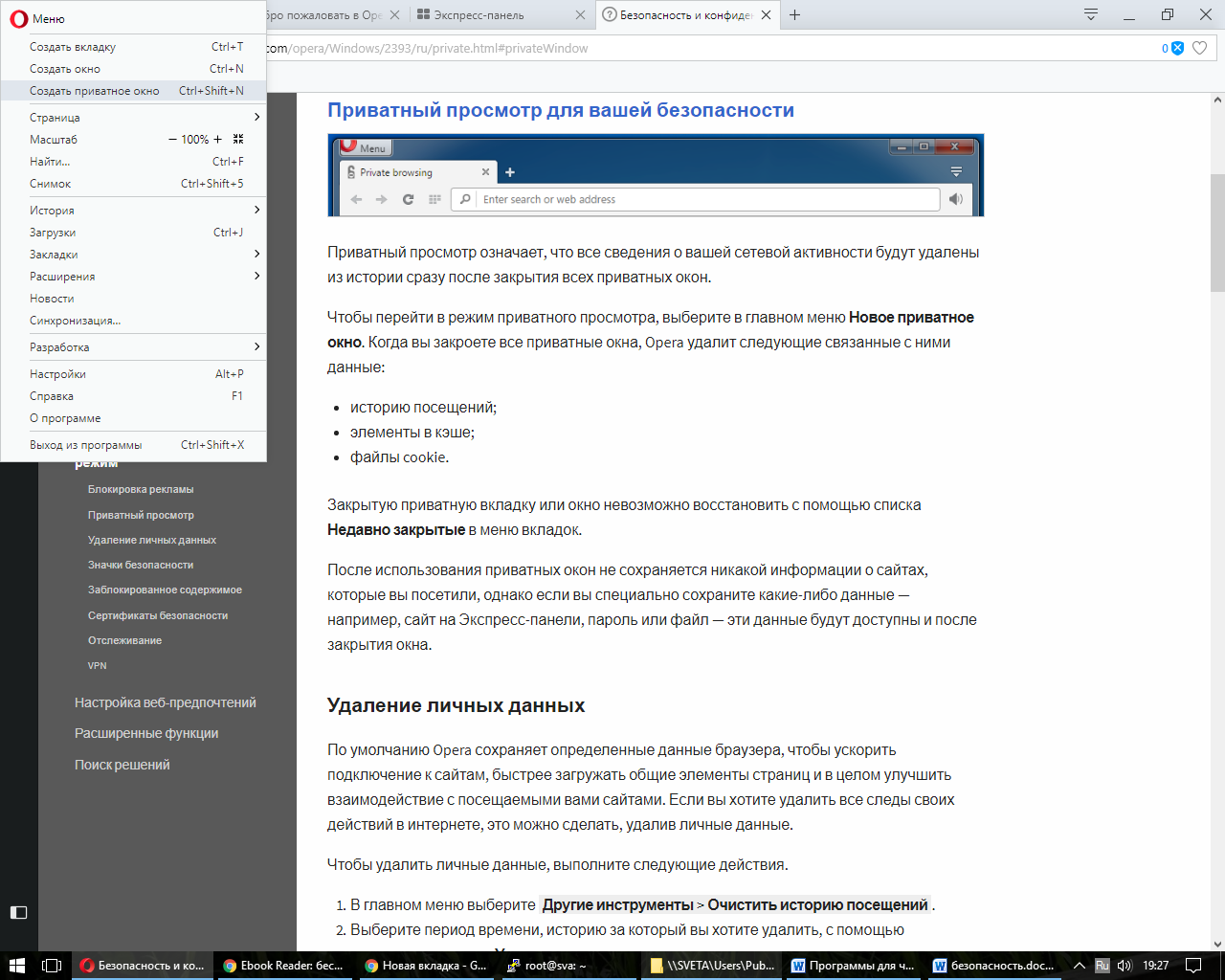Switch to Ebook Reader Chrome taskbar window

coord(283,966)
